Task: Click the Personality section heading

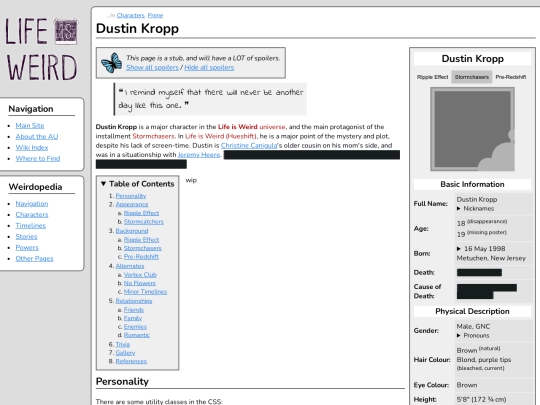Action: coord(122,382)
